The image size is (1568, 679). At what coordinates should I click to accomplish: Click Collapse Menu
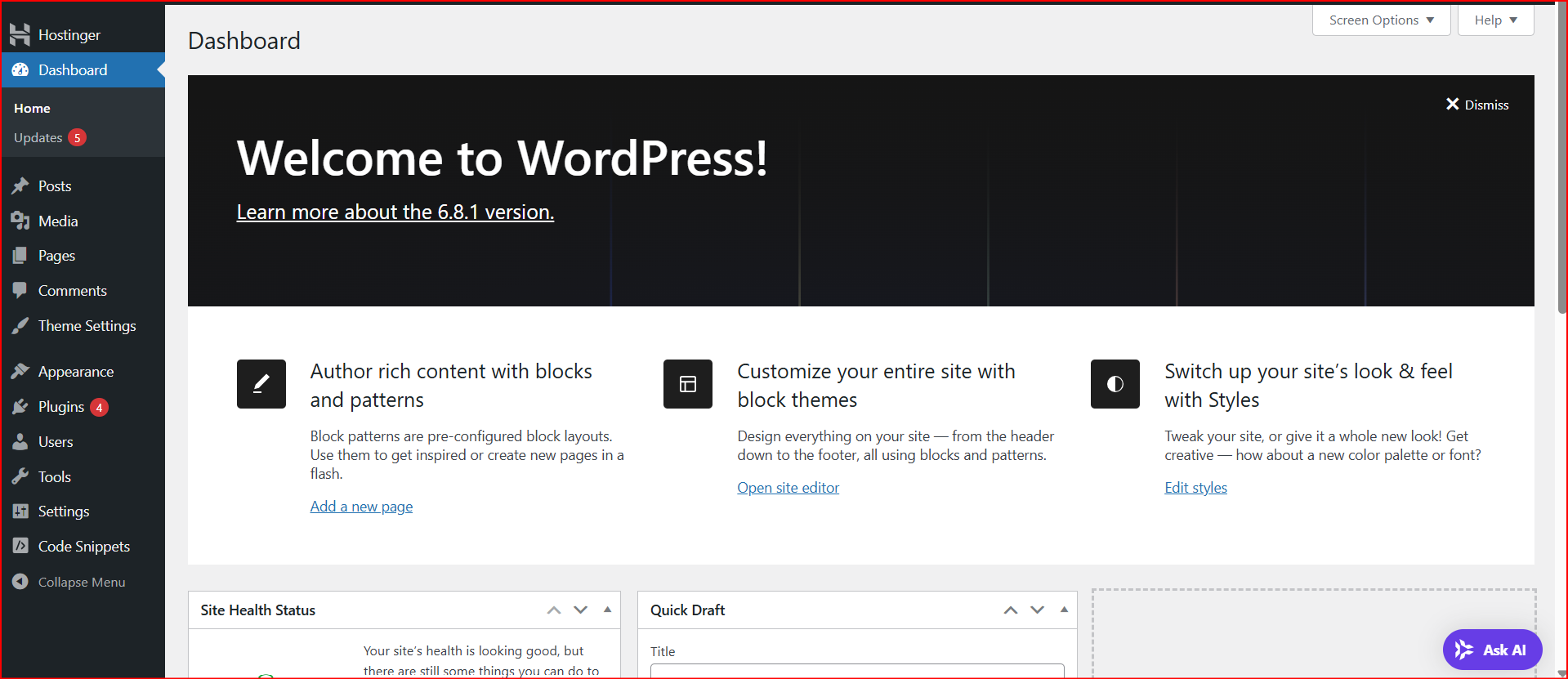[83, 582]
